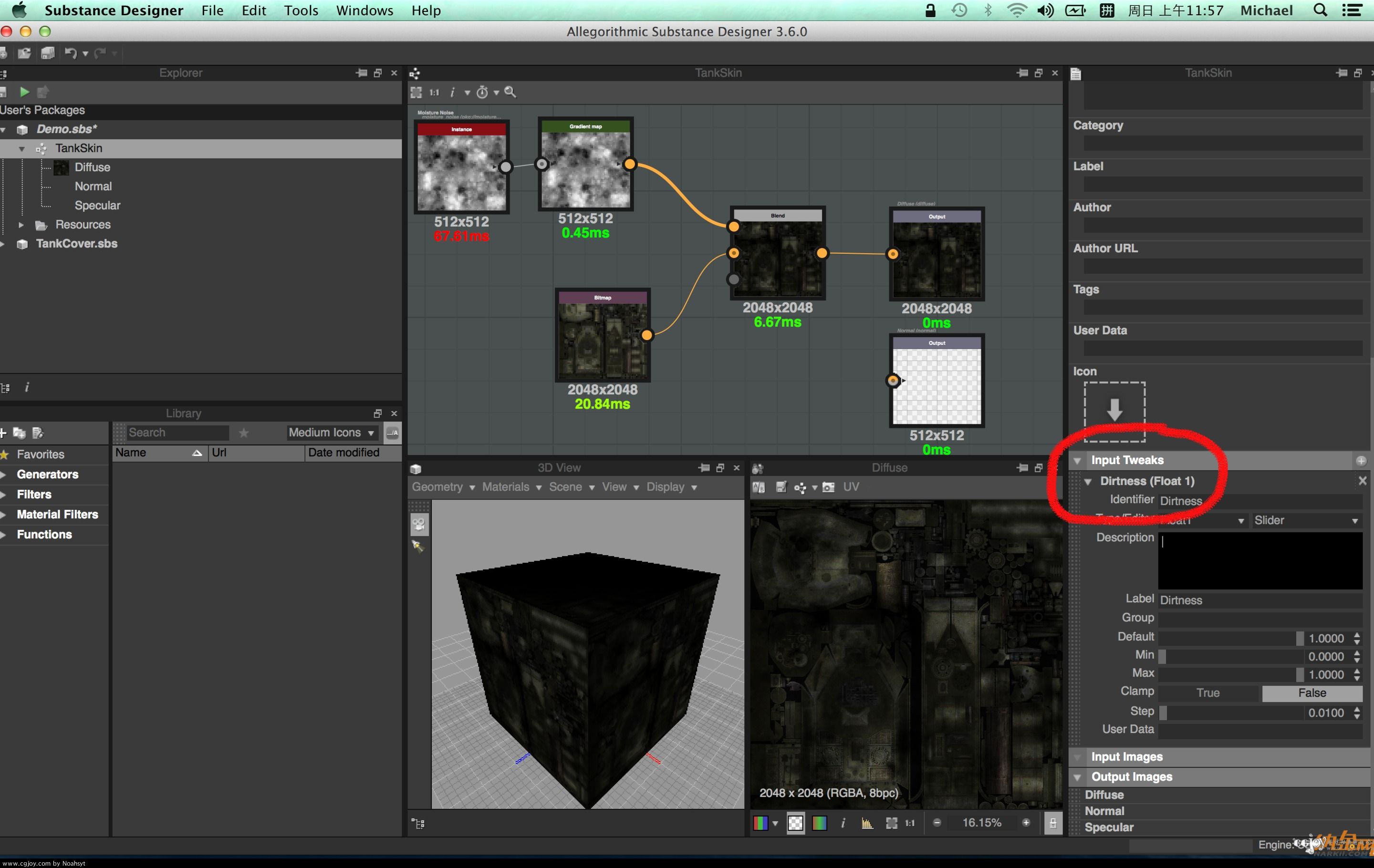Collapse the Output Images section
The width and height of the screenshot is (1374, 868).
click(x=1077, y=777)
